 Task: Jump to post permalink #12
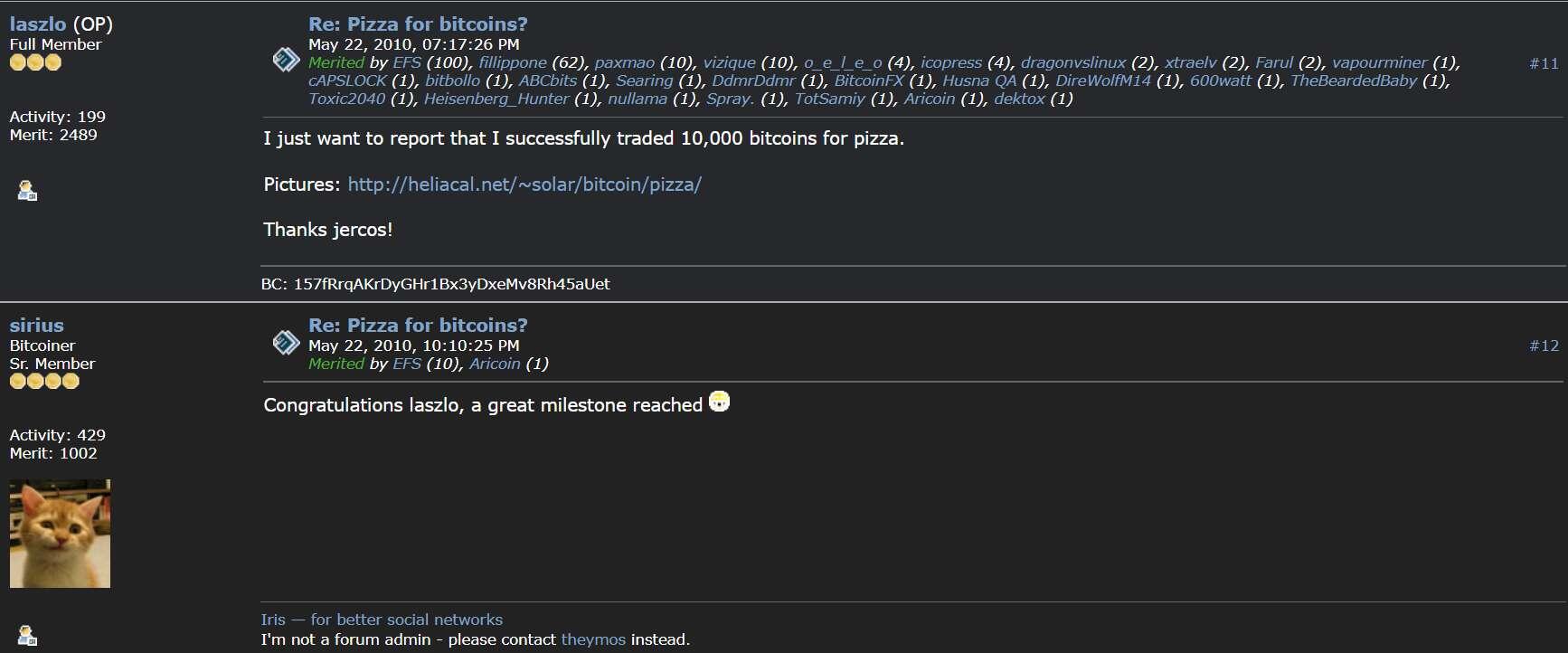coord(1544,345)
